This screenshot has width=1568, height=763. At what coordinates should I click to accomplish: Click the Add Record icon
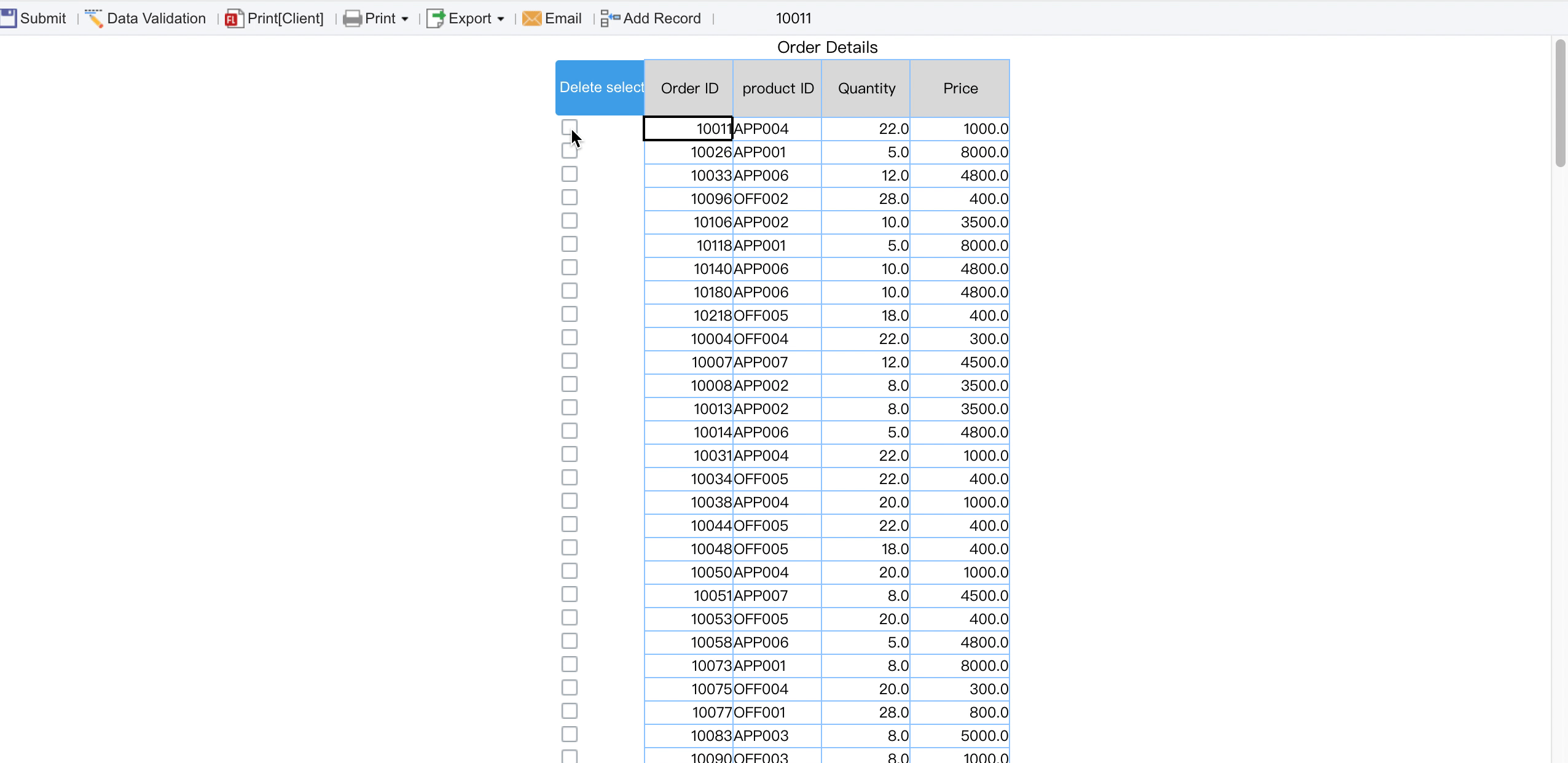click(610, 18)
